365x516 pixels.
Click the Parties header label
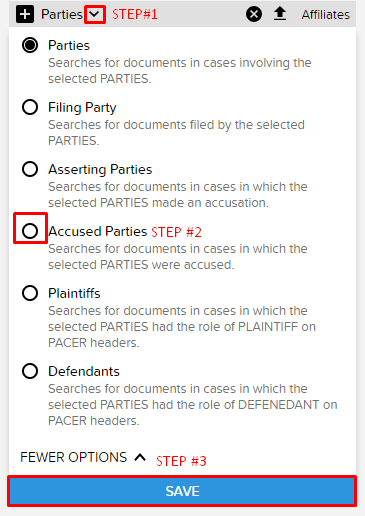62,14
